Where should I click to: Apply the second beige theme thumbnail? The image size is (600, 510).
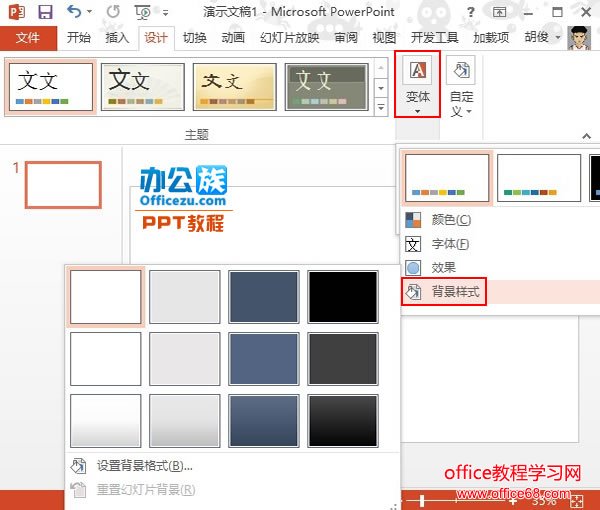tap(143, 87)
